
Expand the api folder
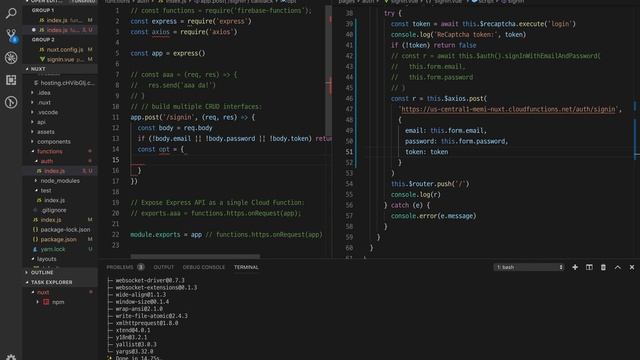pyautogui.click(x=41, y=122)
